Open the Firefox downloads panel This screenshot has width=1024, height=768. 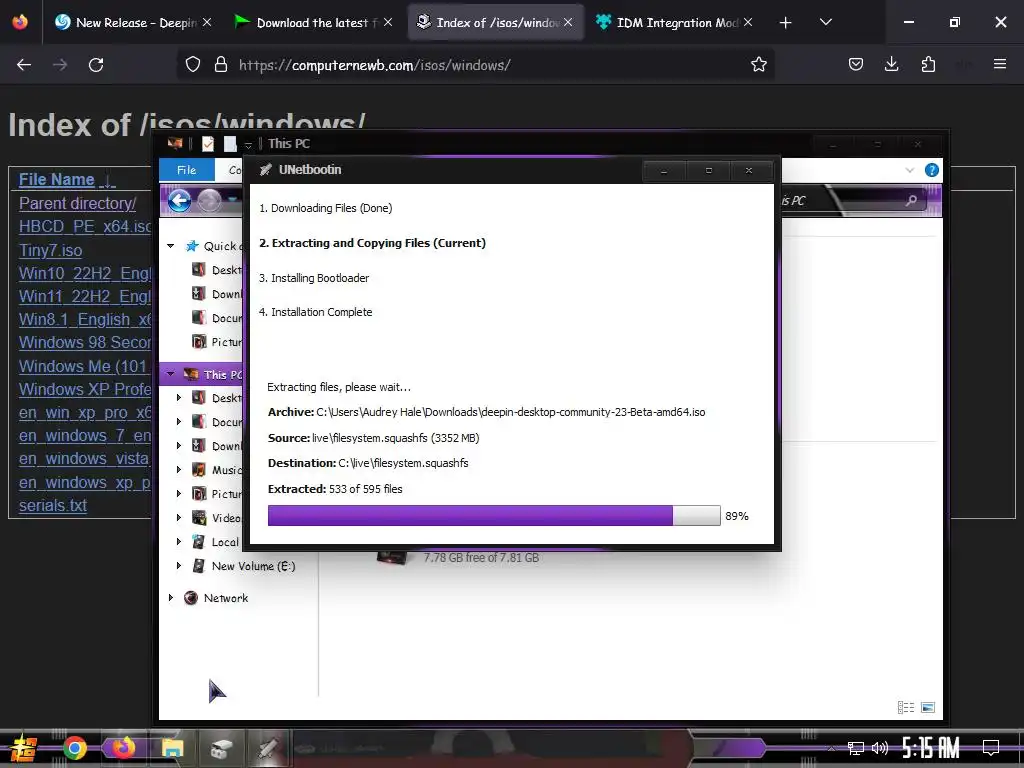891,65
